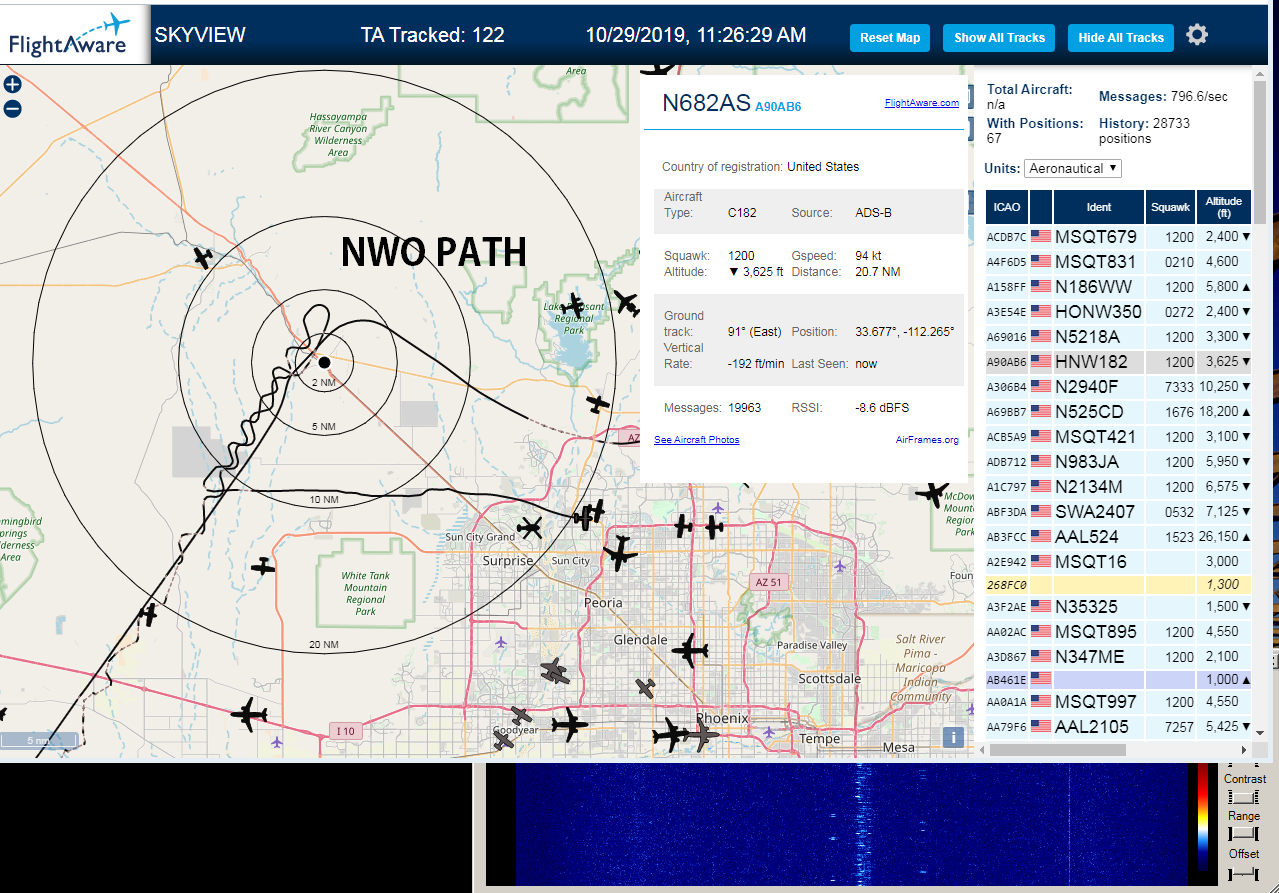Image resolution: width=1279 pixels, height=893 pixels.
Task: Sort table by Squawk column header
Action: coord(1171,207)
